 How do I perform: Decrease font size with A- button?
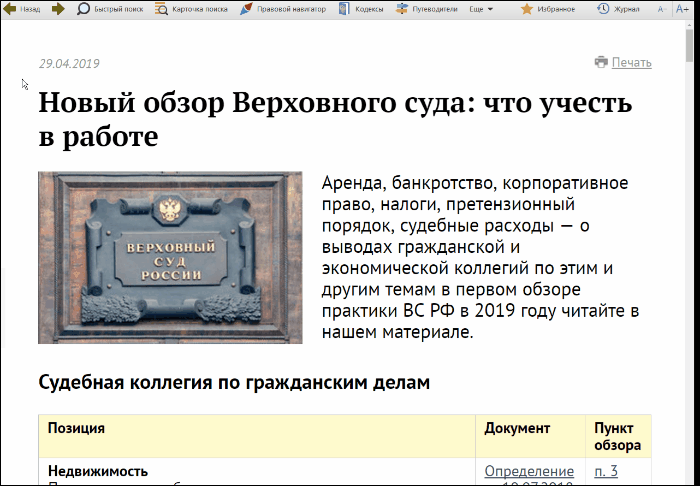coord(662,9)
